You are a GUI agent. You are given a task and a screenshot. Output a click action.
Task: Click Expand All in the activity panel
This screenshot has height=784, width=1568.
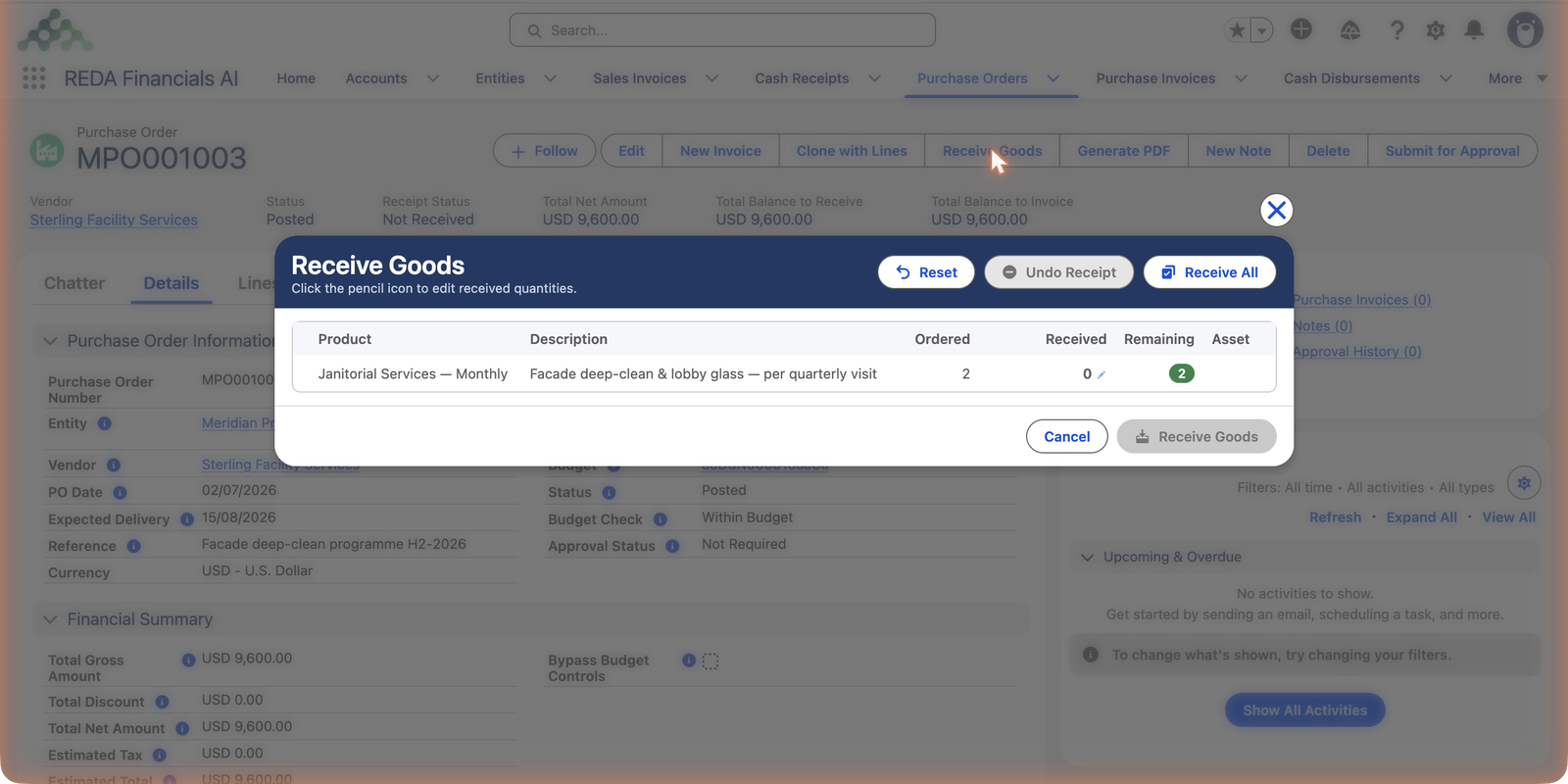[x=1421, y=517]
